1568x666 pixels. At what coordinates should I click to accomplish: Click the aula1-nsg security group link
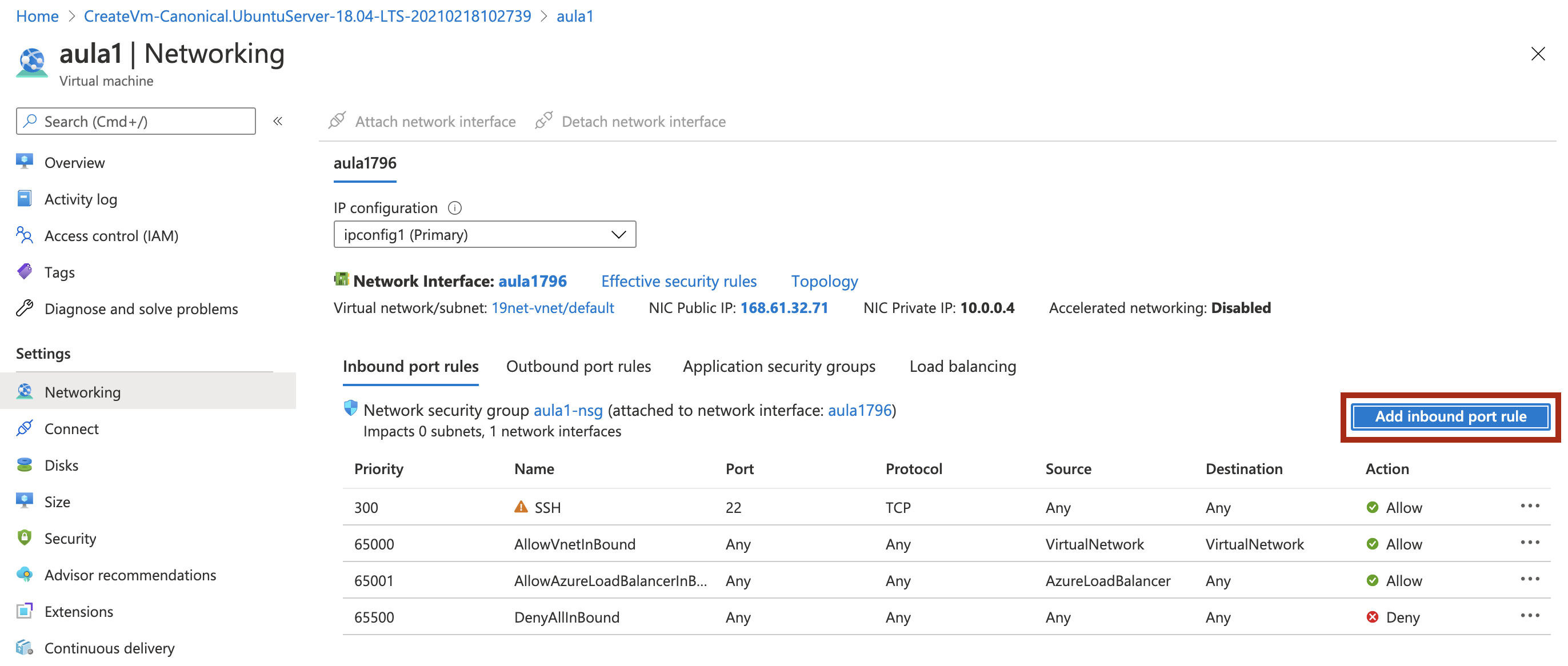click(x=568, y=411)
